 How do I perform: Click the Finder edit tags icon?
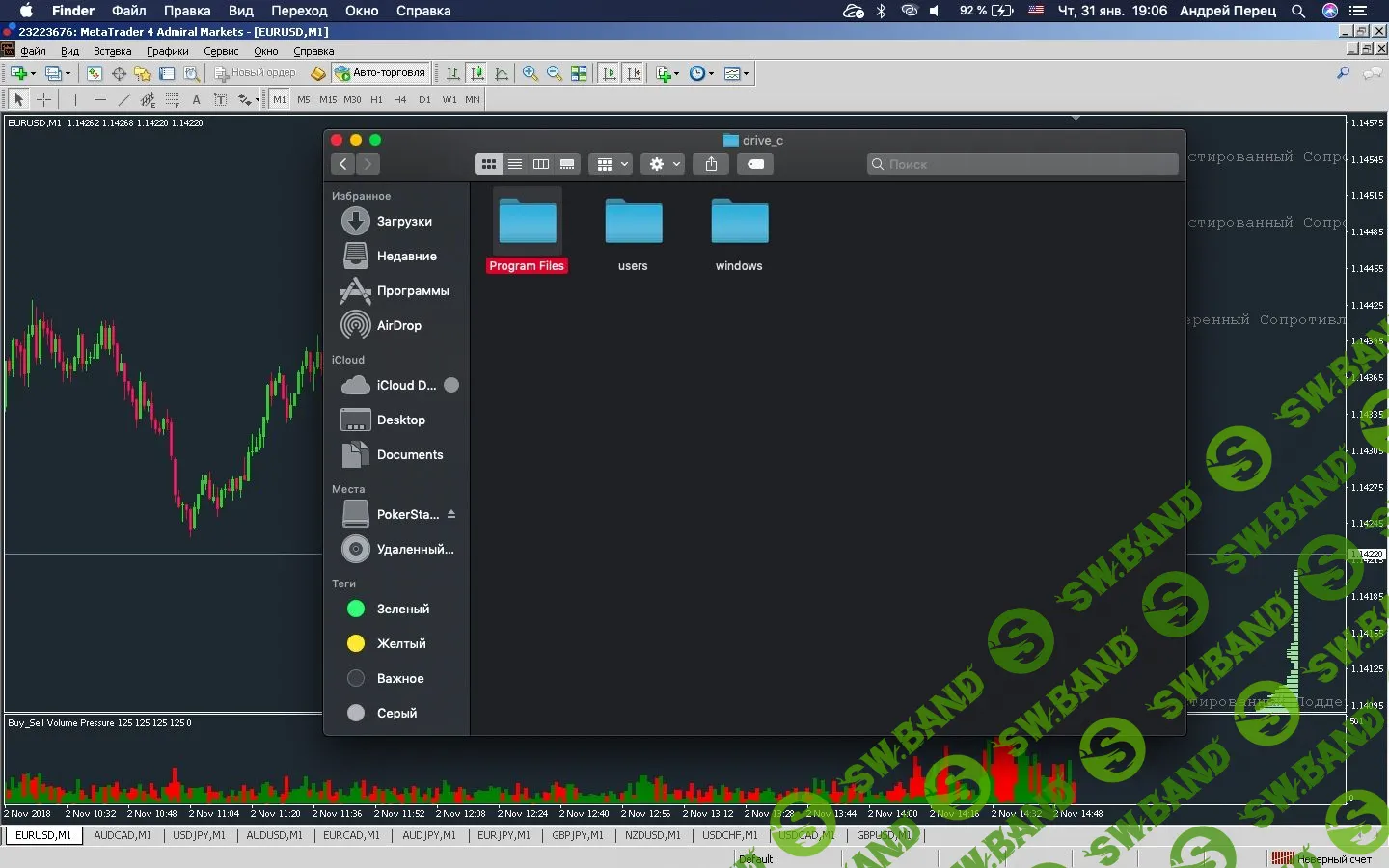[x=756, y=164]
